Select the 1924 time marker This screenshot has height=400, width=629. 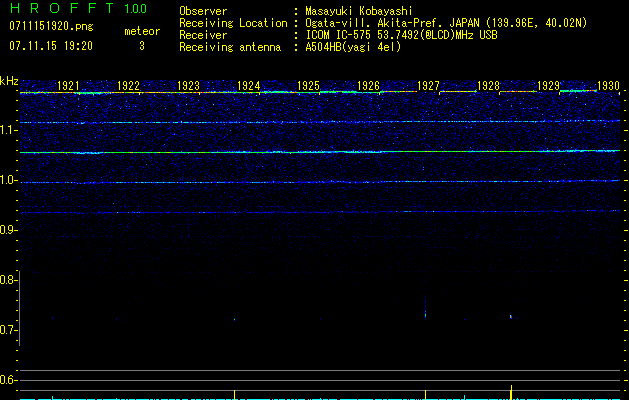(x=249, y=87)
